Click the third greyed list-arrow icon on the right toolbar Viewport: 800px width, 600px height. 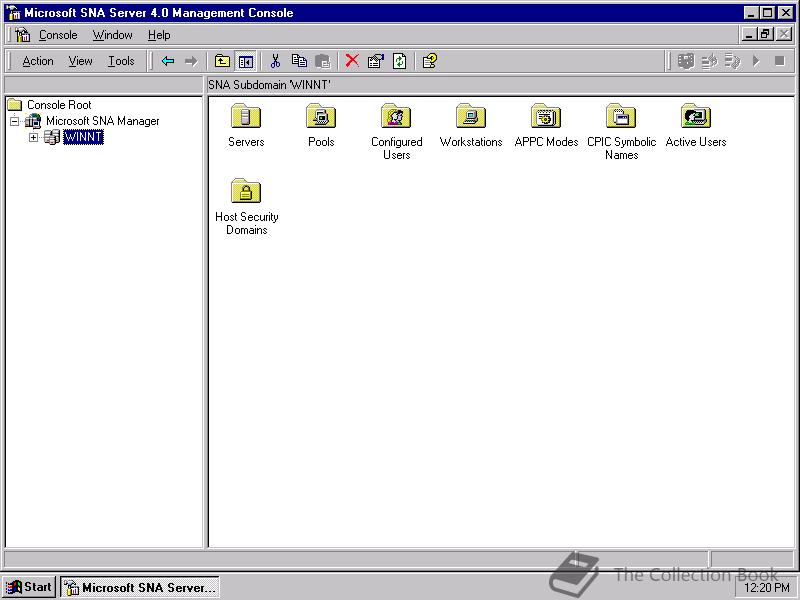(x=733, y=62)
